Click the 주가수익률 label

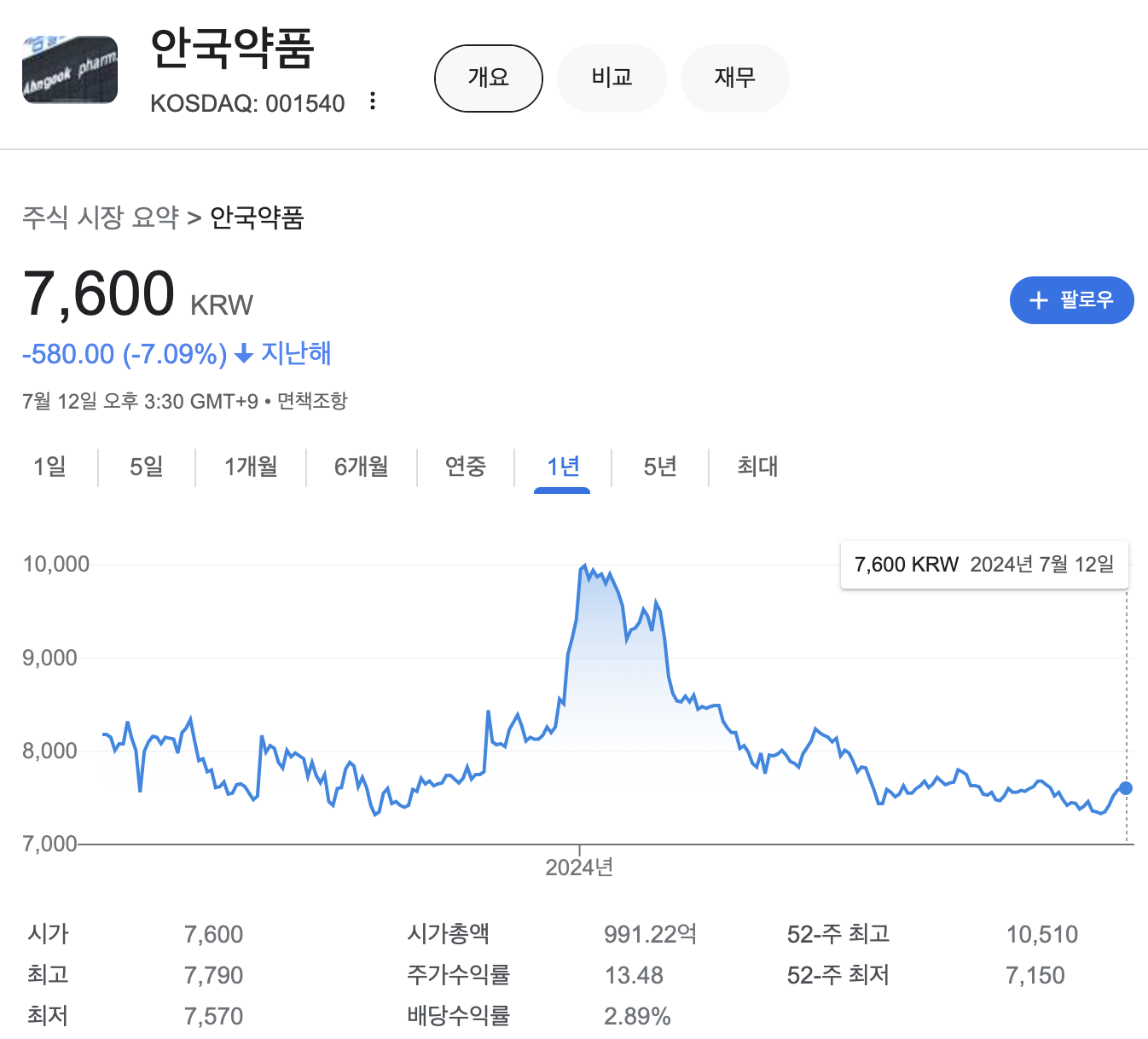pyautogui.click(x=458, y=974)
